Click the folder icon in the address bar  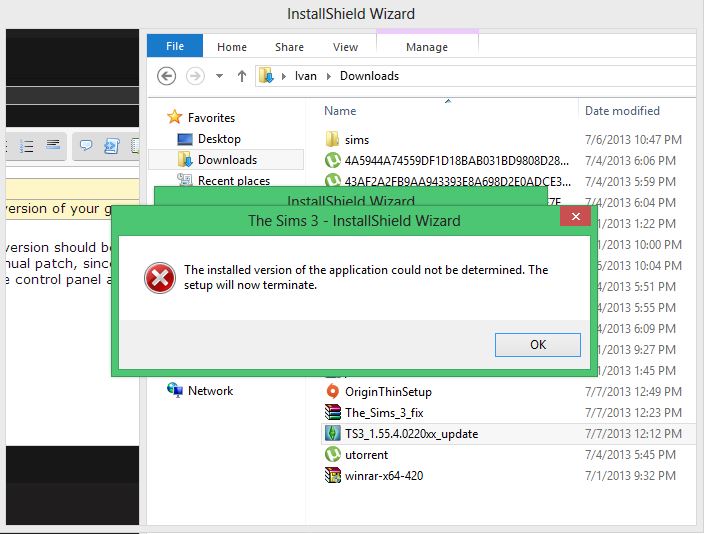(x=266, y=75)
